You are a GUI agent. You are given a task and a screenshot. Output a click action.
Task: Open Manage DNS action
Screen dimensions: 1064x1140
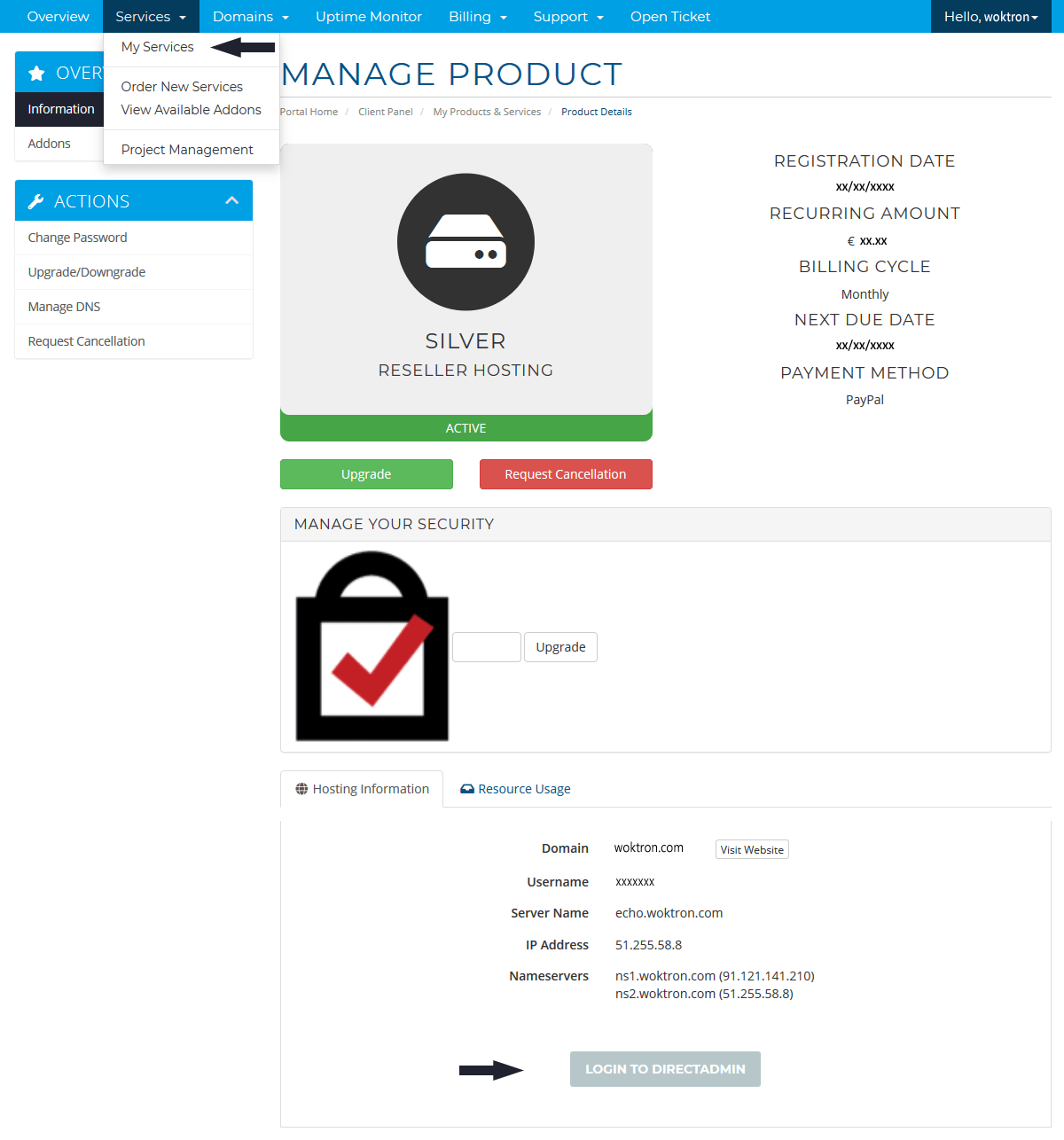[x=134, y=307]
